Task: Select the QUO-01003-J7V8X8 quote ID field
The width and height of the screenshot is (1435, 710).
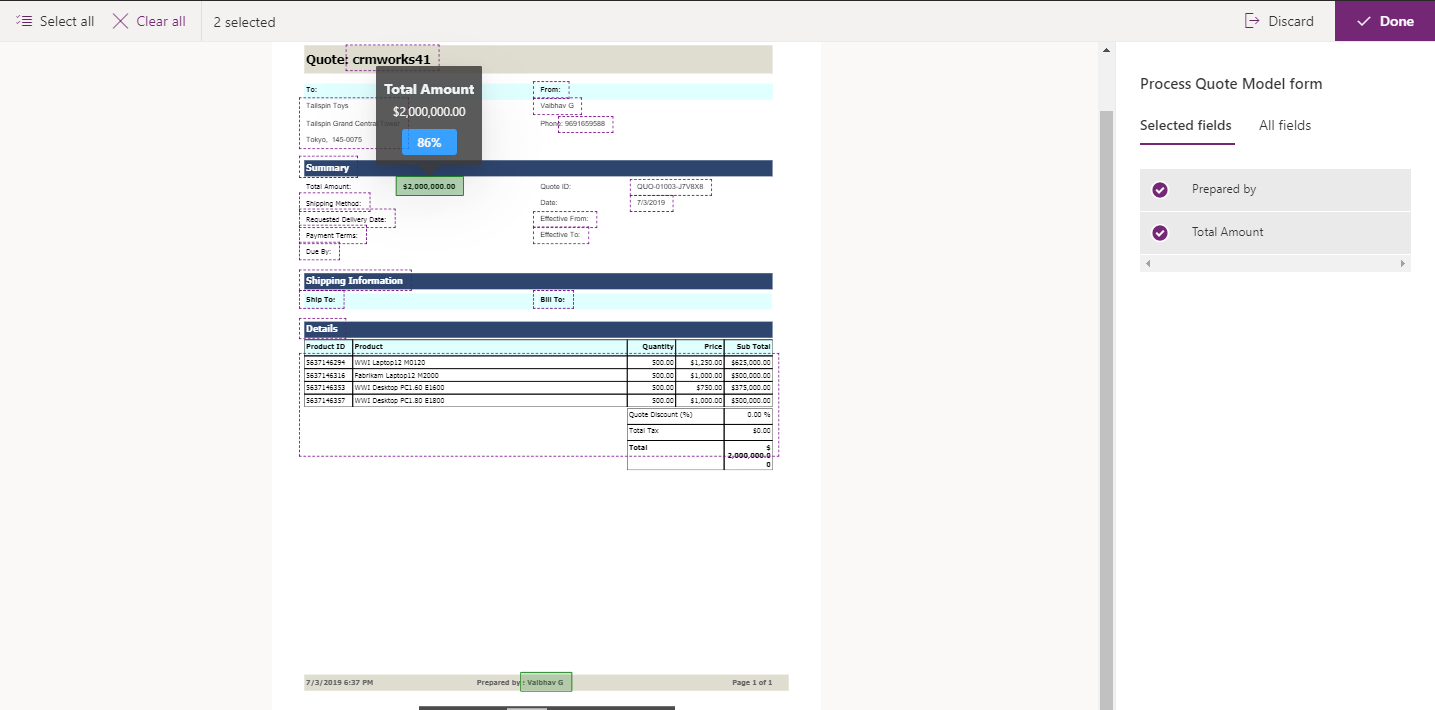Action: [x=670, y=187]
